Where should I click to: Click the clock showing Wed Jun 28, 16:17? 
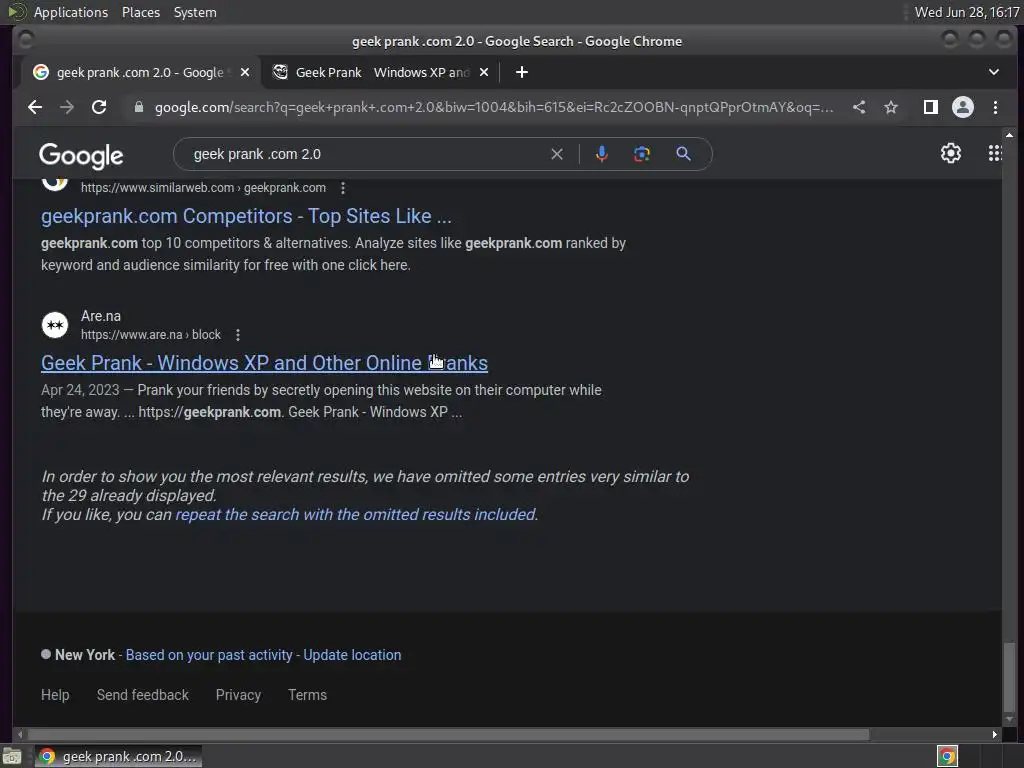point(967,12)
